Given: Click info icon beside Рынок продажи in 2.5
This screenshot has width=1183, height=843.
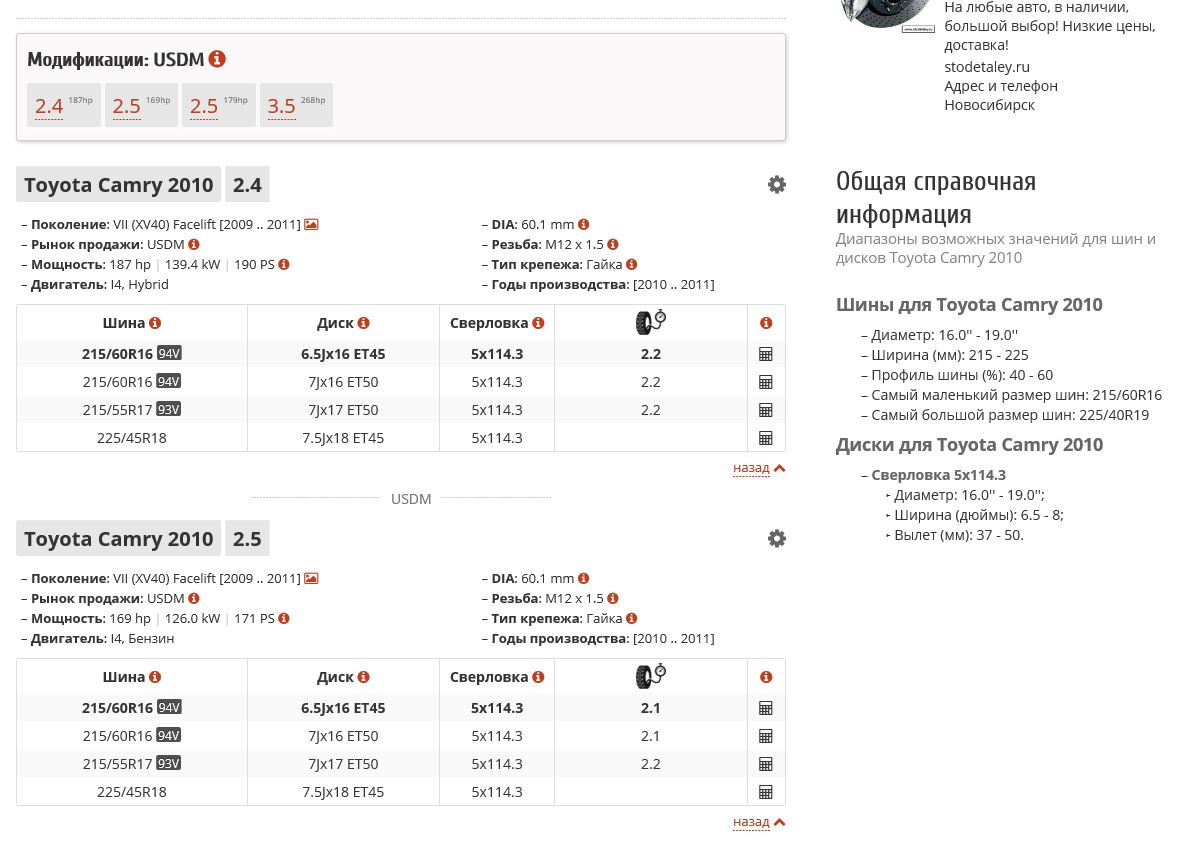Looking at the screenshot, I should tap(194, 598).
